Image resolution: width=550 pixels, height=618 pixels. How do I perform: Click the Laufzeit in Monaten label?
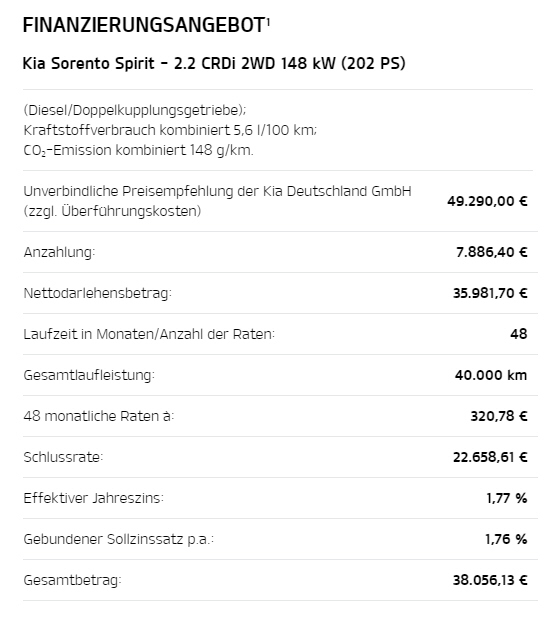point(149,334)
